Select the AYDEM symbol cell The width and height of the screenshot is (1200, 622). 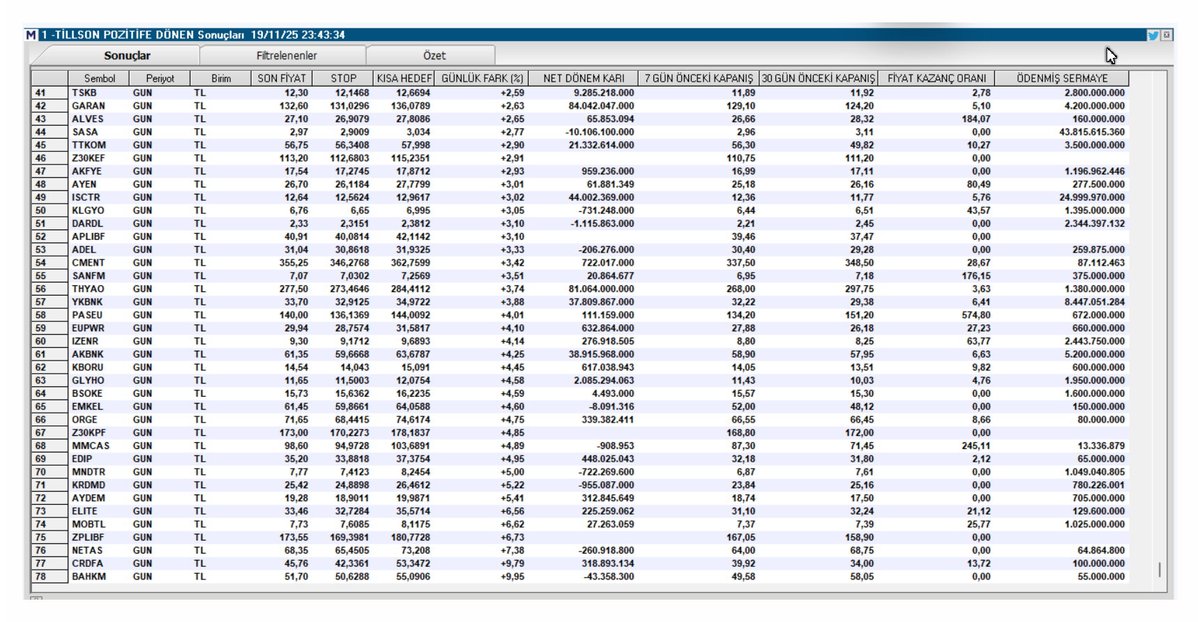(98, 499)
